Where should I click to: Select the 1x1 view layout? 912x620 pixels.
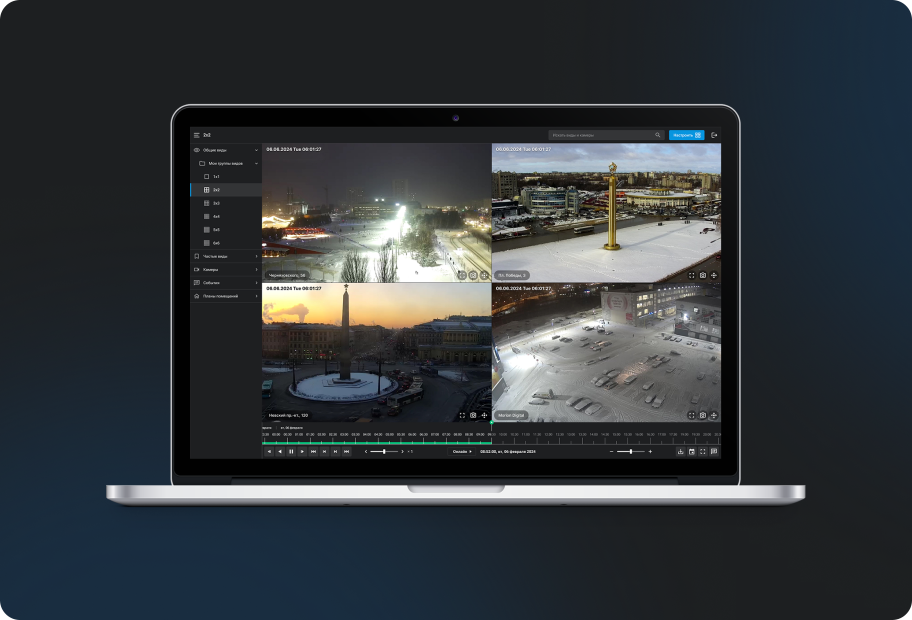pyautogui.click(x=215, y=176)
